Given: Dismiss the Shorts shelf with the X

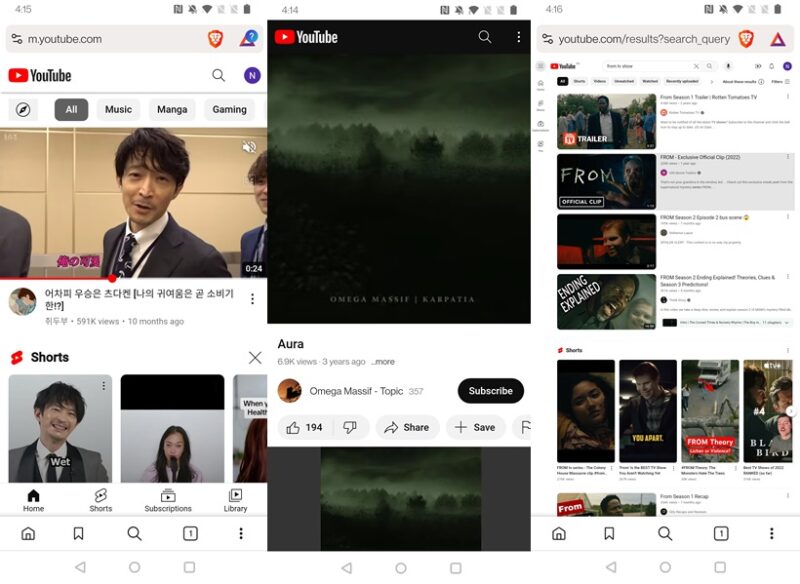Looking at the screenshot, I should coord(255,357).
